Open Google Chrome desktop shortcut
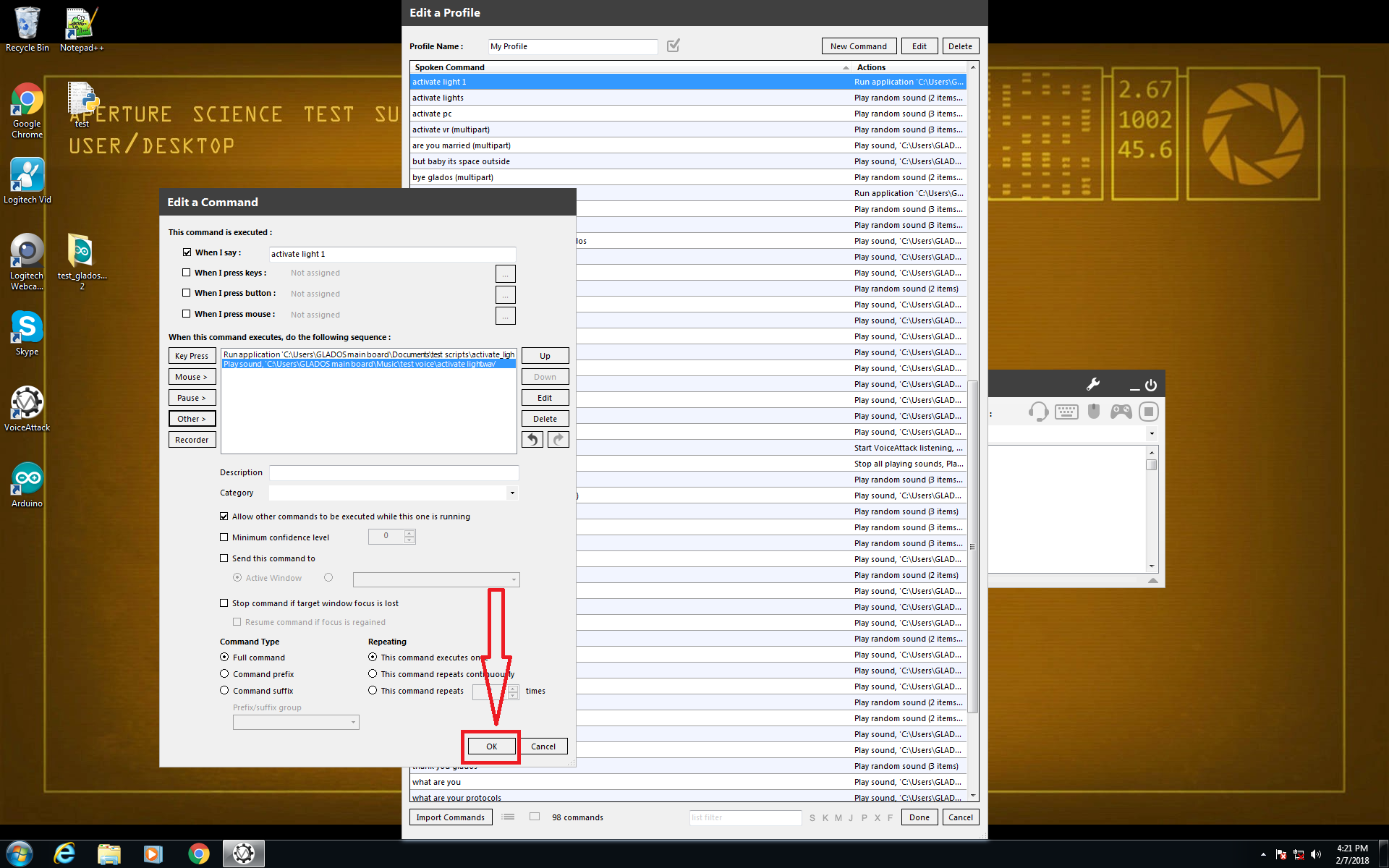The image size is (1389, 868). (x=27, y=110)
